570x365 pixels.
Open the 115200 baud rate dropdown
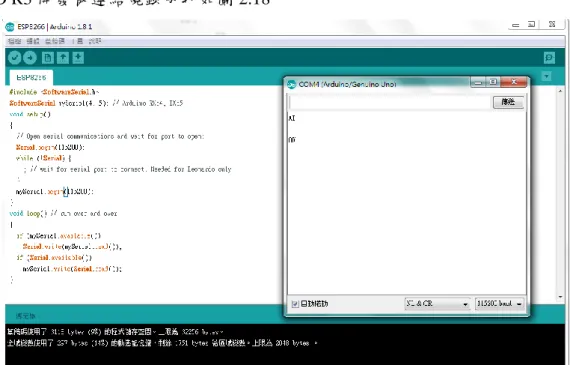[499, 303]
